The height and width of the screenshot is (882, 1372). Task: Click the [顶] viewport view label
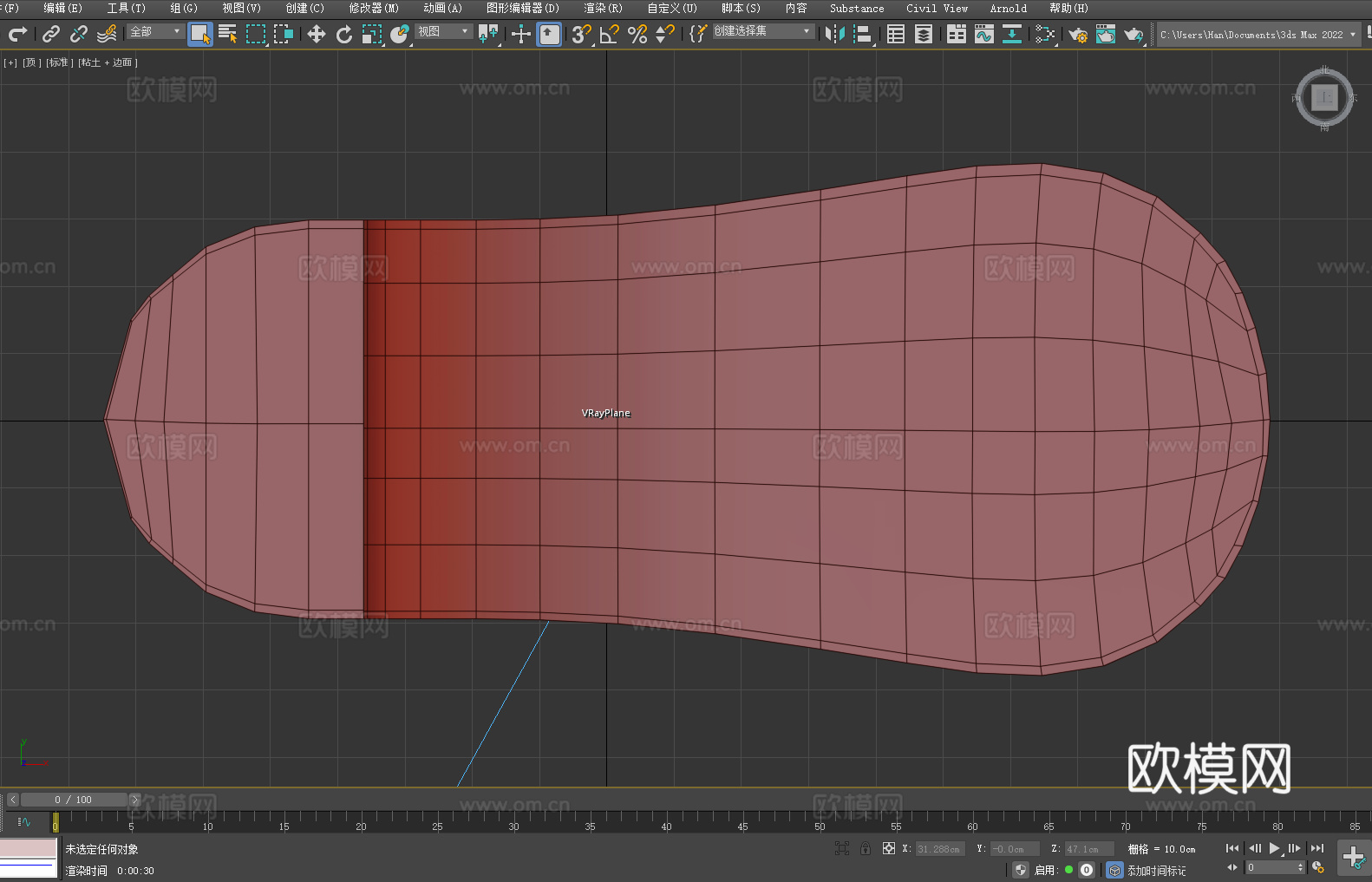(32, 62)
